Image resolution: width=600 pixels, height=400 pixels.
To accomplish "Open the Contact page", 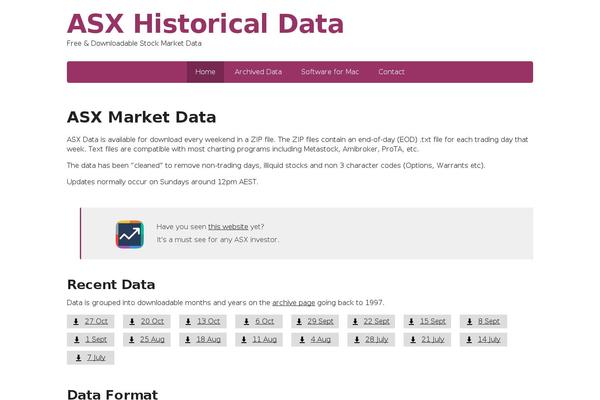I will click(391, 72).
